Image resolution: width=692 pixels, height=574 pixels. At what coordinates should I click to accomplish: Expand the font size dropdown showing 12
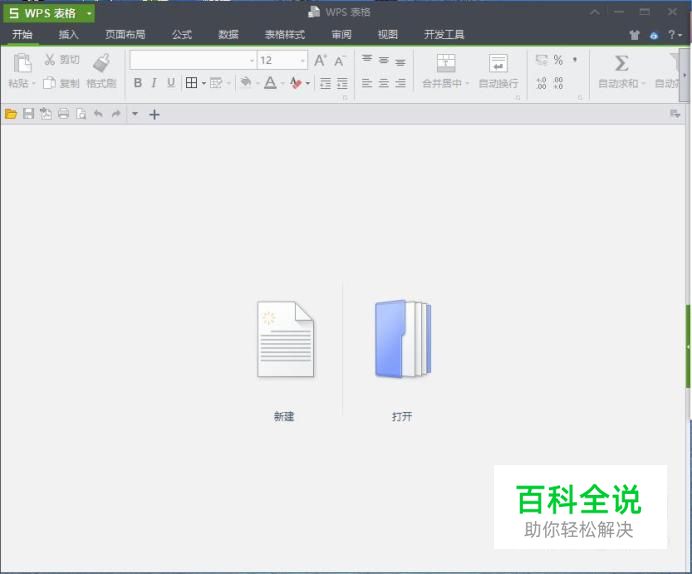303,61
